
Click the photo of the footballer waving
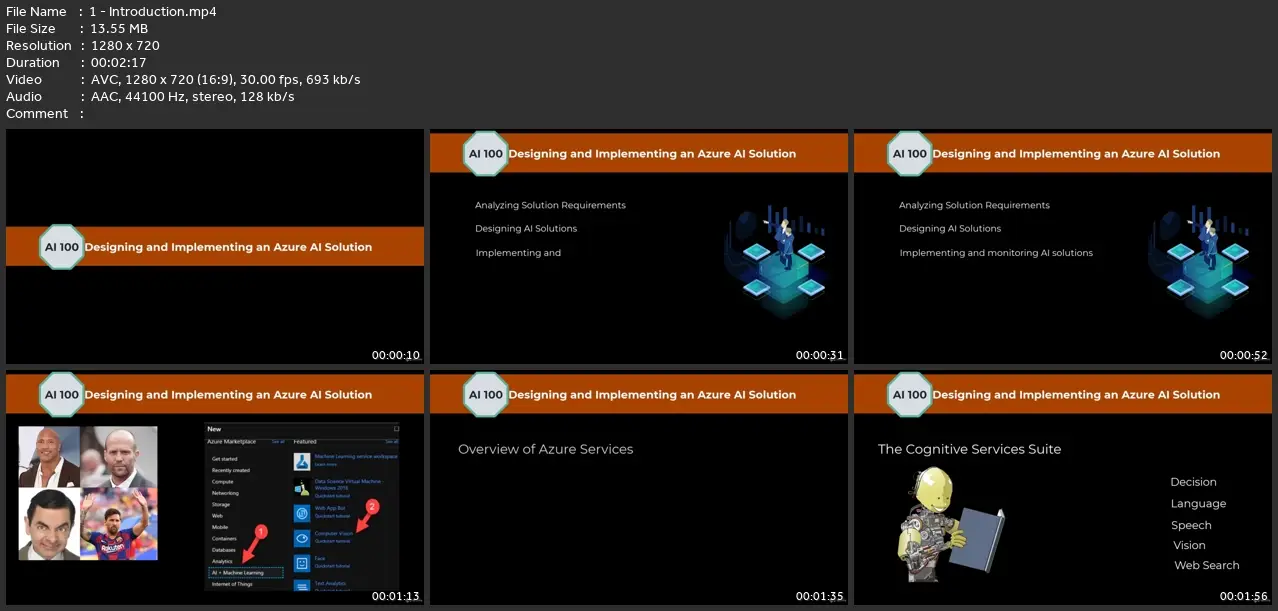(x=119, y=525)
